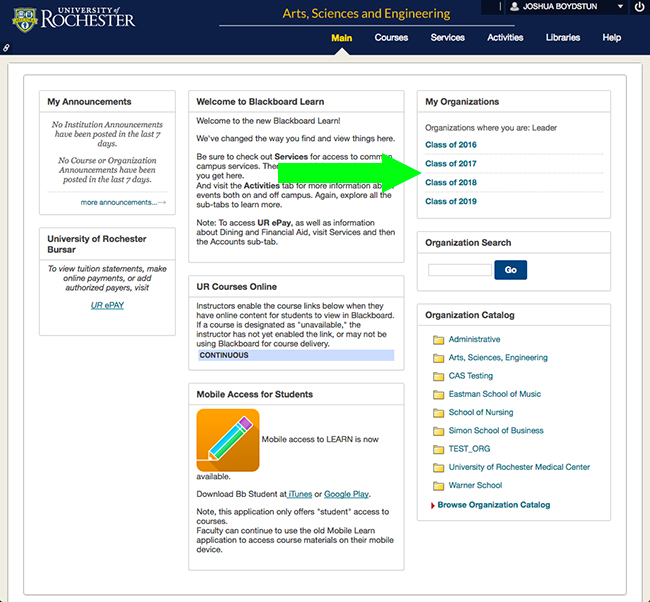650x602 pixels.
Task: Open the Eastman School of Music folder icon
Action: 438,395
